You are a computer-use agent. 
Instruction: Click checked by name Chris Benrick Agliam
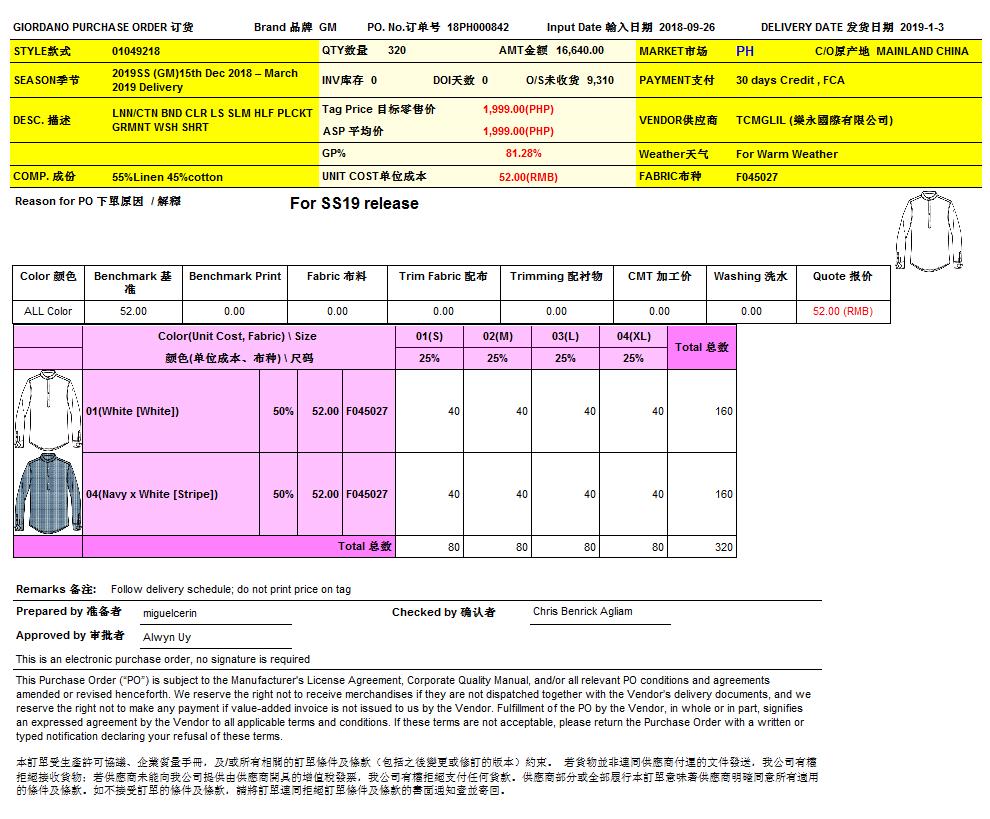point(582,611)
